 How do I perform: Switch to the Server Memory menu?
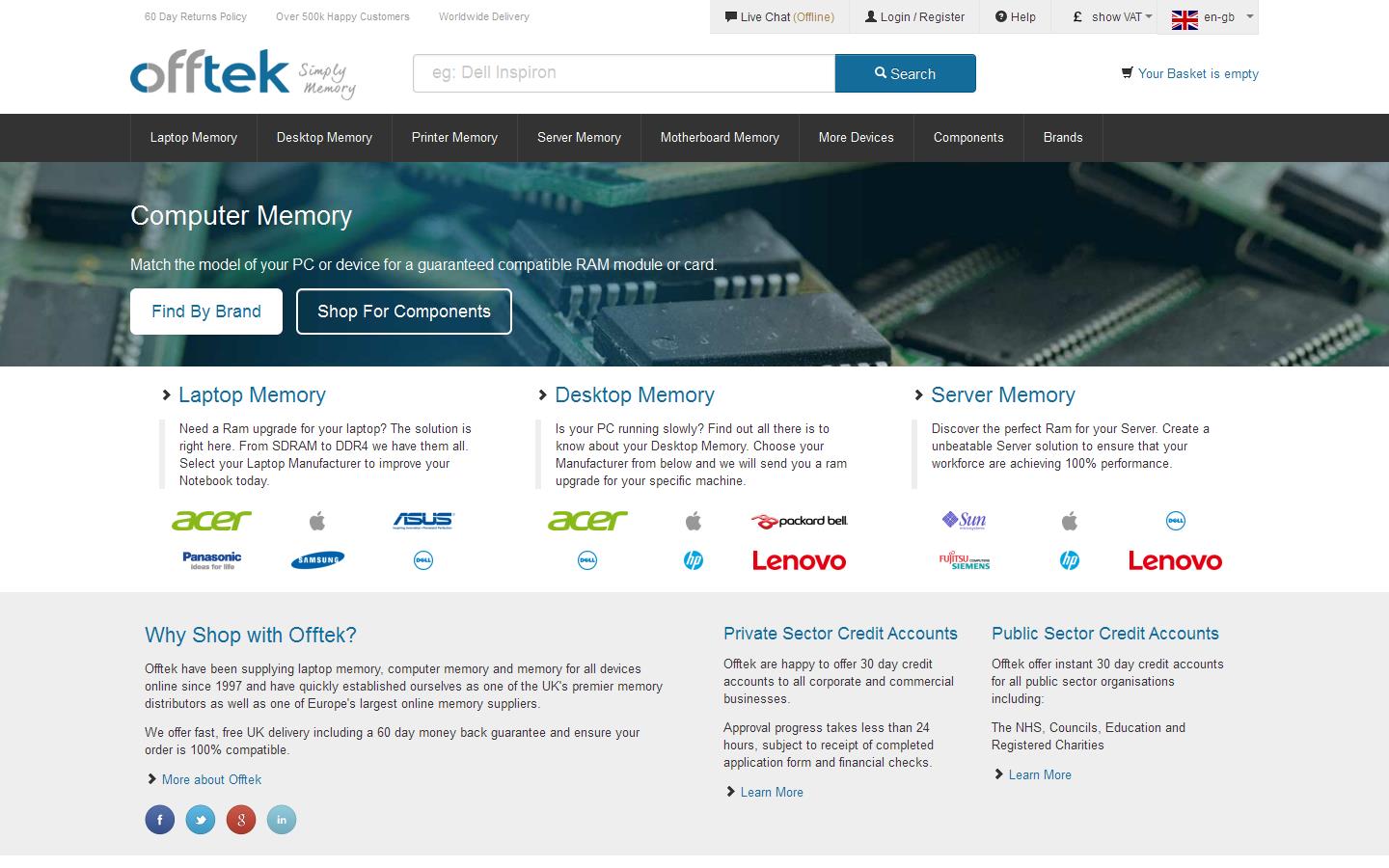coord(579,137)
